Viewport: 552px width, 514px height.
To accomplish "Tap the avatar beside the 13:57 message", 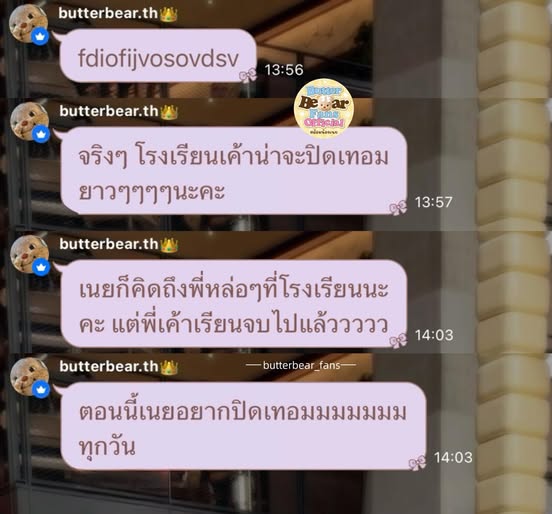I will tap(29, 121).
